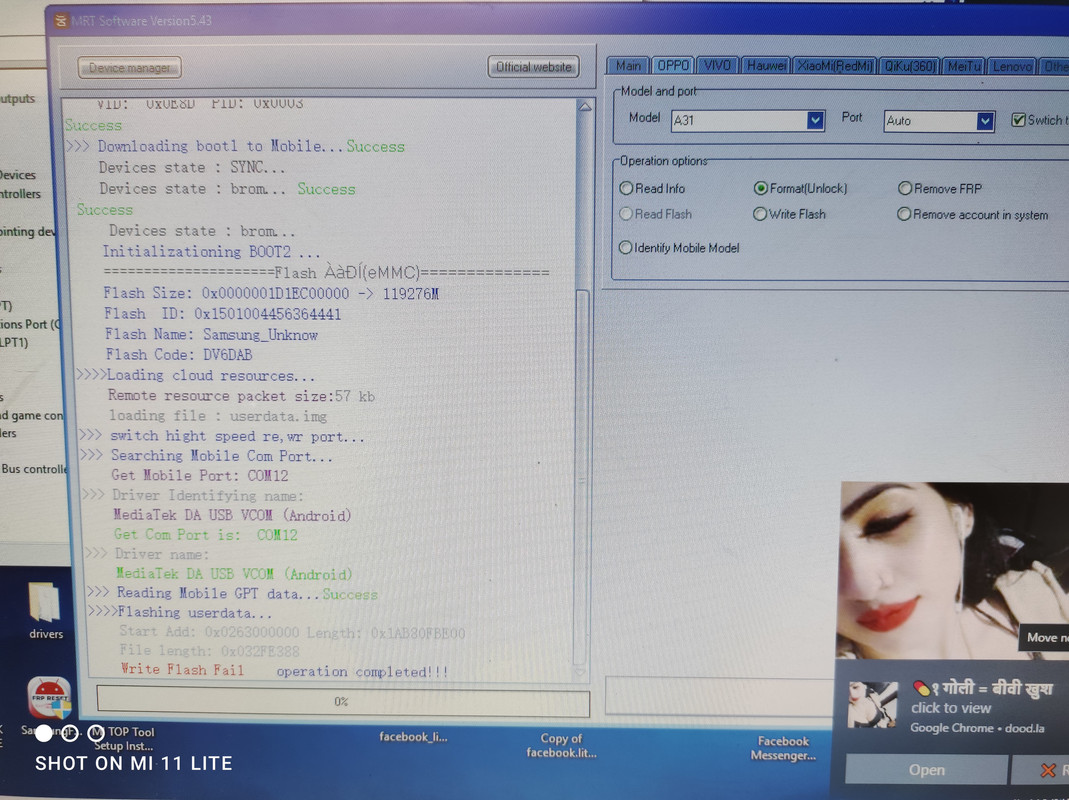Open the TOP Tool Setup installer shortcut
The image size is (1069, 800).
(x=123, y=739)
